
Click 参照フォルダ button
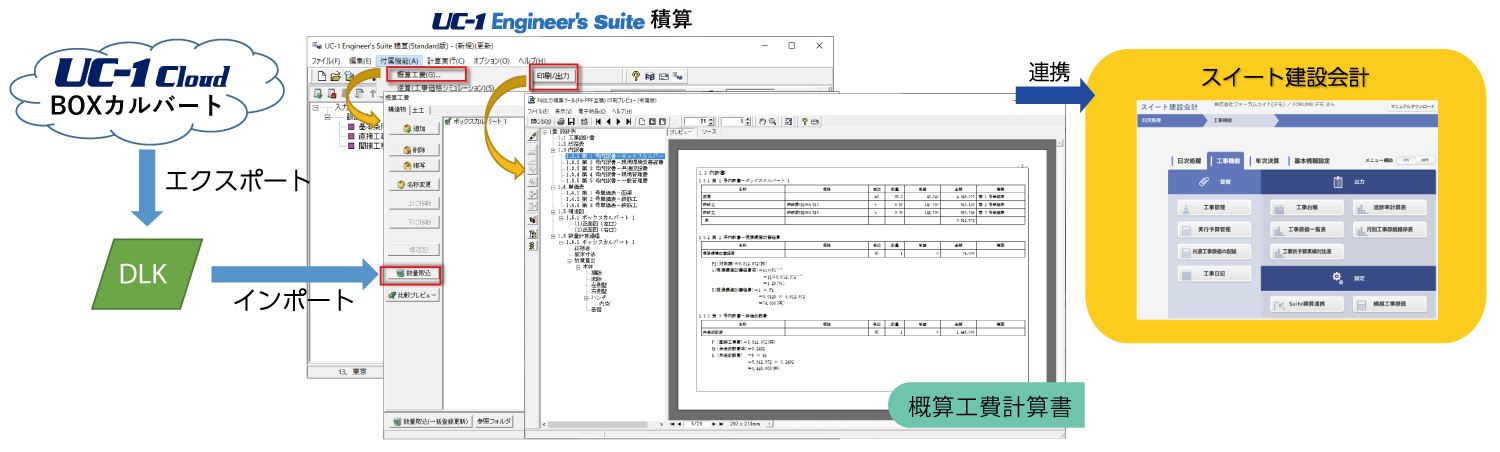point(494,422)
